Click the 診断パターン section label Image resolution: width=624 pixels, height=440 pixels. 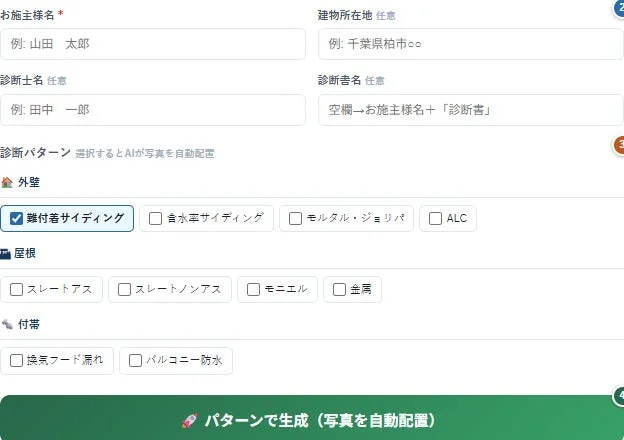[35, 152]
